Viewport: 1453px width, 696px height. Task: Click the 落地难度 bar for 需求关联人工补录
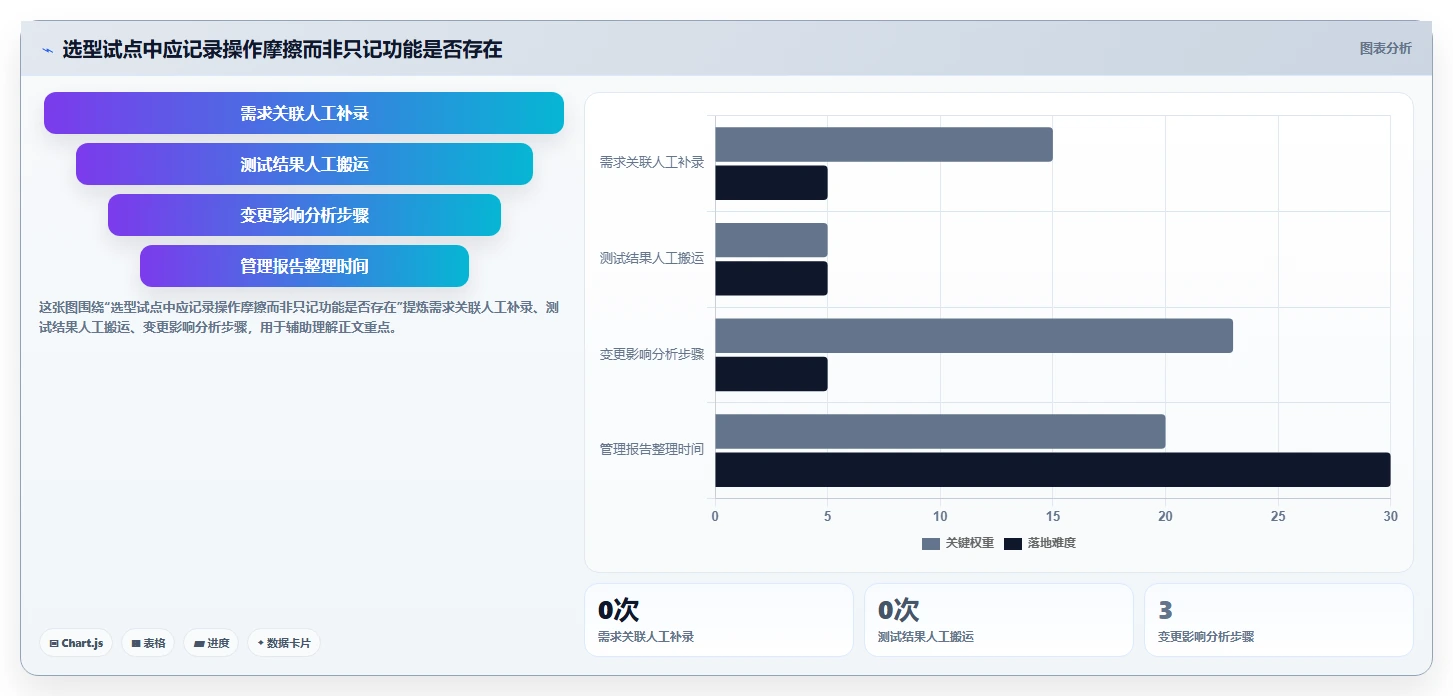[x=771, y=183]
